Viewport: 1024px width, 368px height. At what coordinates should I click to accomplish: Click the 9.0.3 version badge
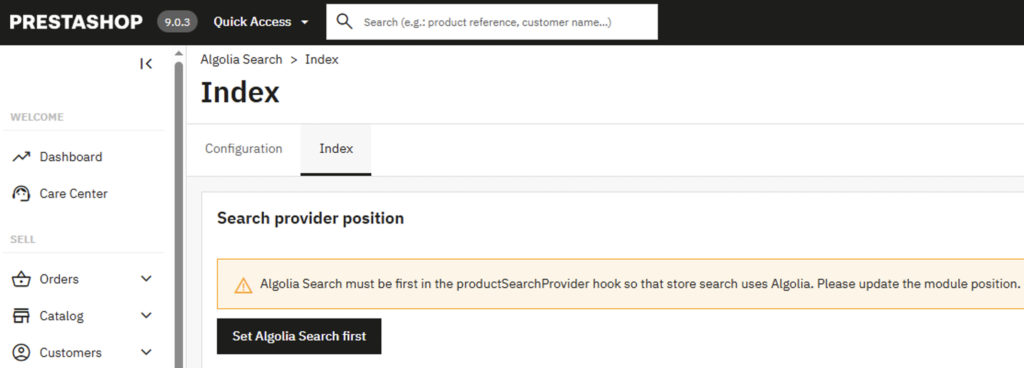click(x=177, y=22)
